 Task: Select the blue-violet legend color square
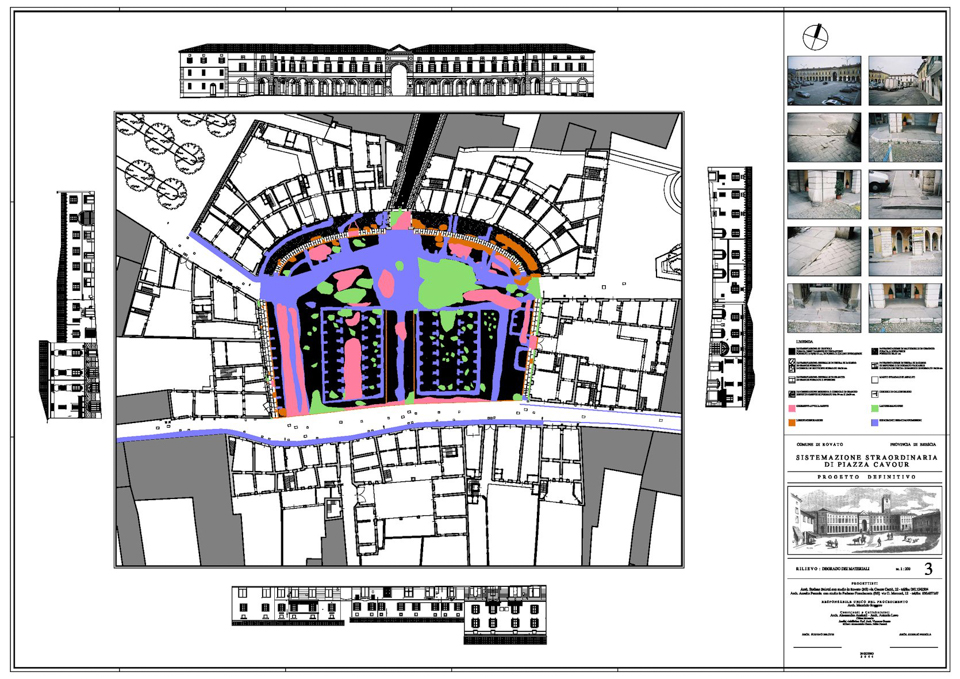point(875,422)
